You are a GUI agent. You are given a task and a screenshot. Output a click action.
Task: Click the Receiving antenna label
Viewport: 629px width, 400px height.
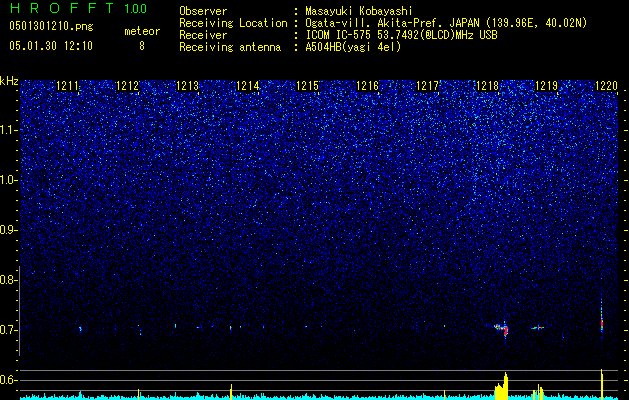click(230, 47)
